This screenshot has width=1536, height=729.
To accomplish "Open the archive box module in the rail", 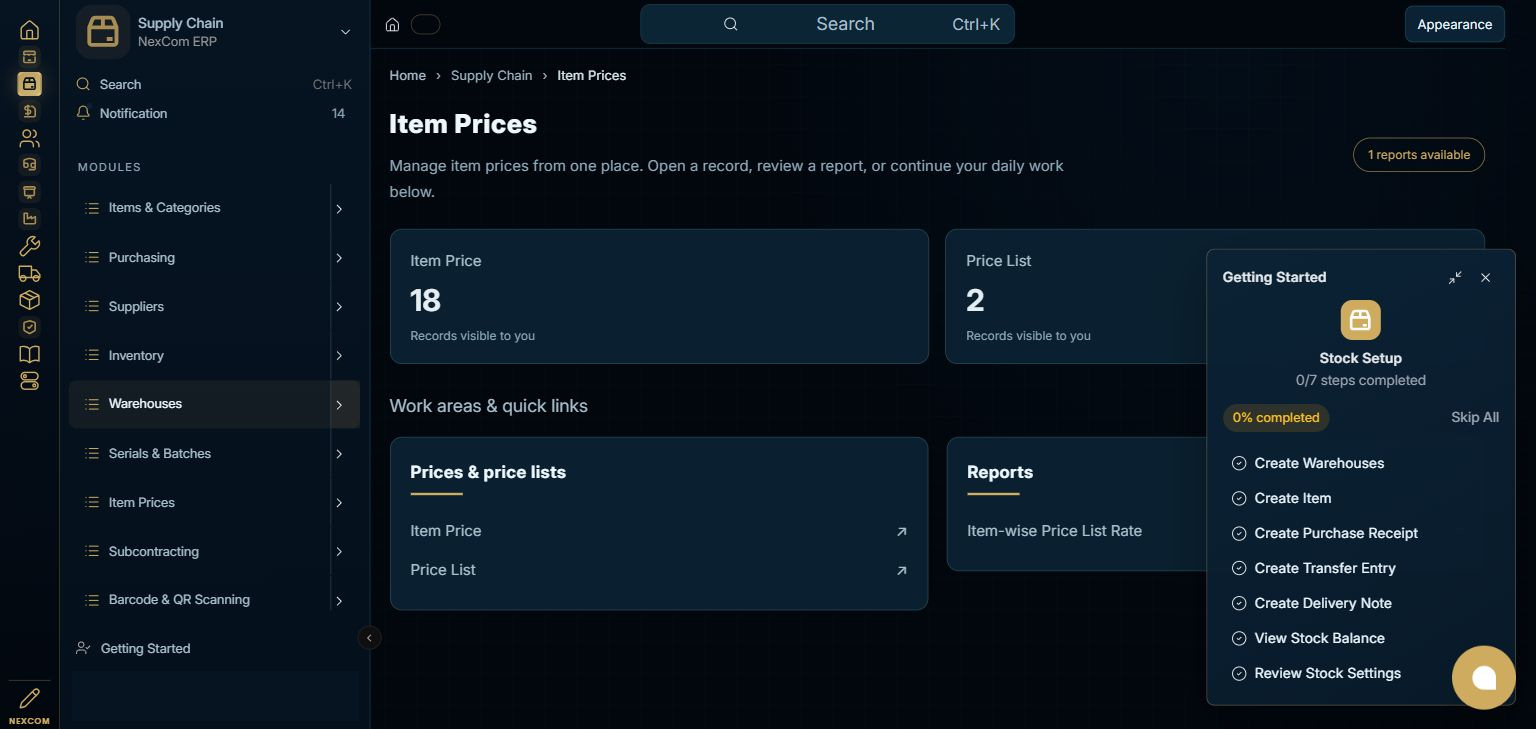I will 29,57.
